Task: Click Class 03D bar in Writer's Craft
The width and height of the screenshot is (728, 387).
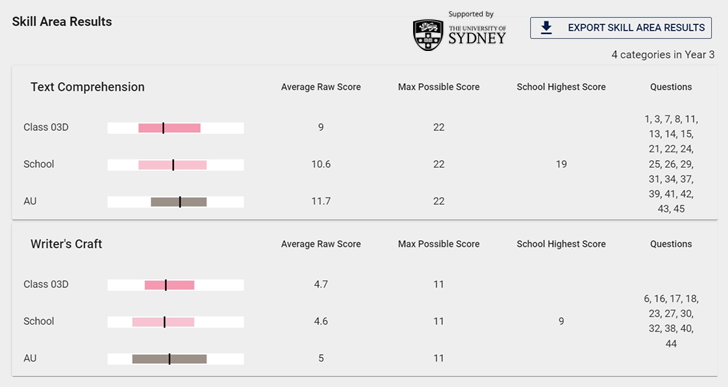Action: point(176,285)
